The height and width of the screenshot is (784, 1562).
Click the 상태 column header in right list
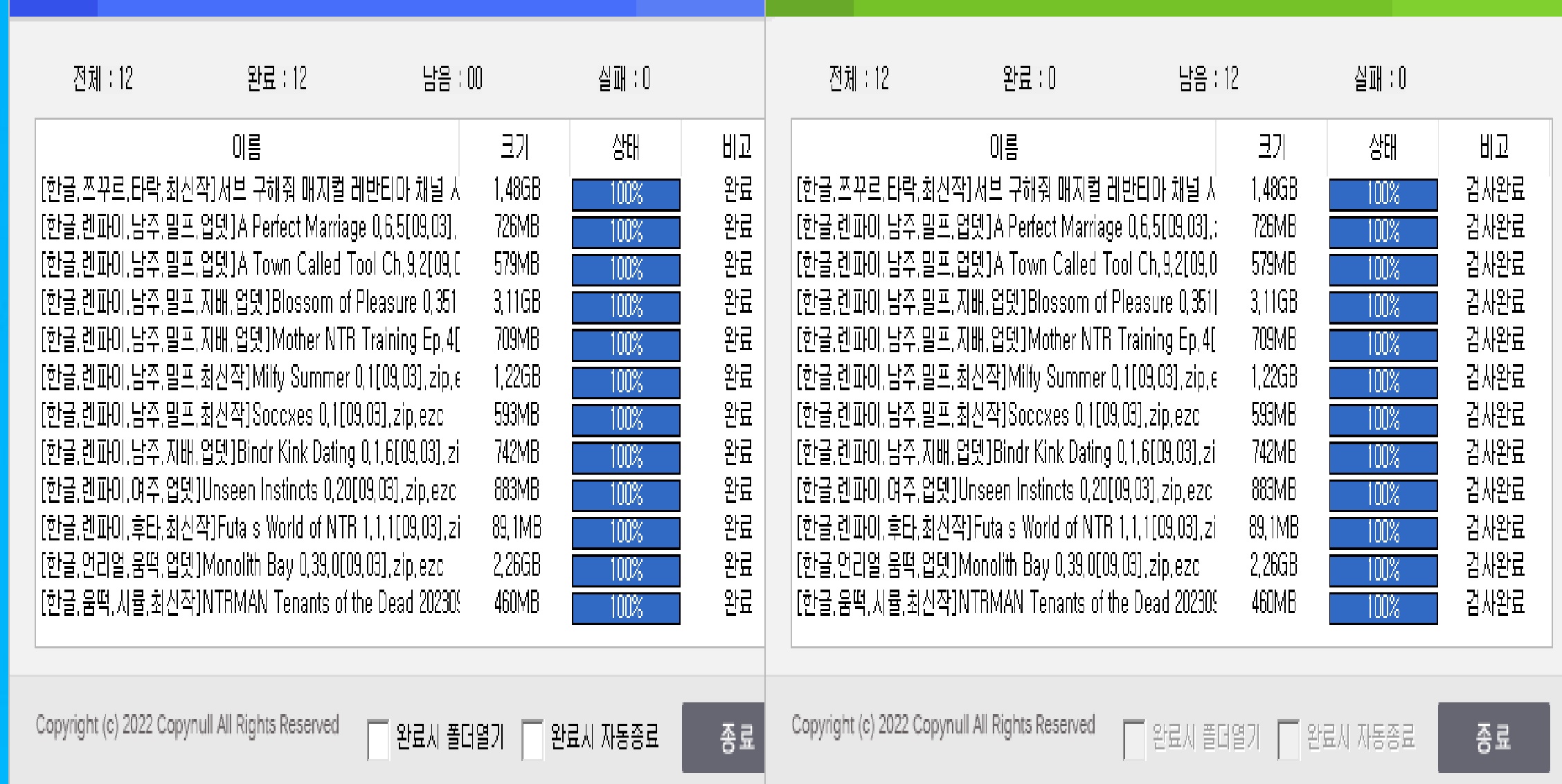click(1383, 147)
